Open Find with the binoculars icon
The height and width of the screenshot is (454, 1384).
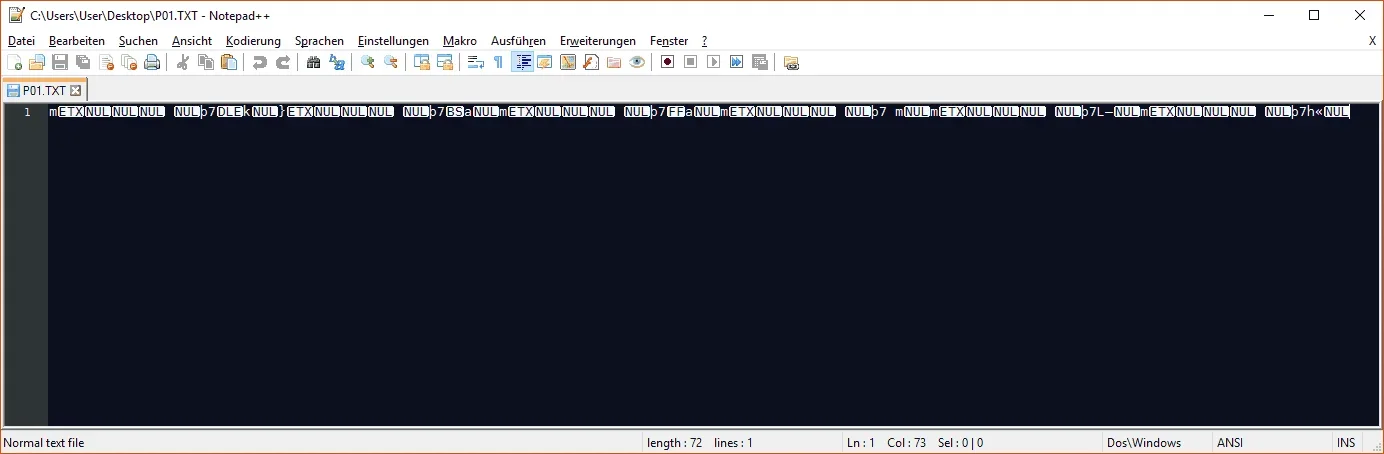pos(314,62)
